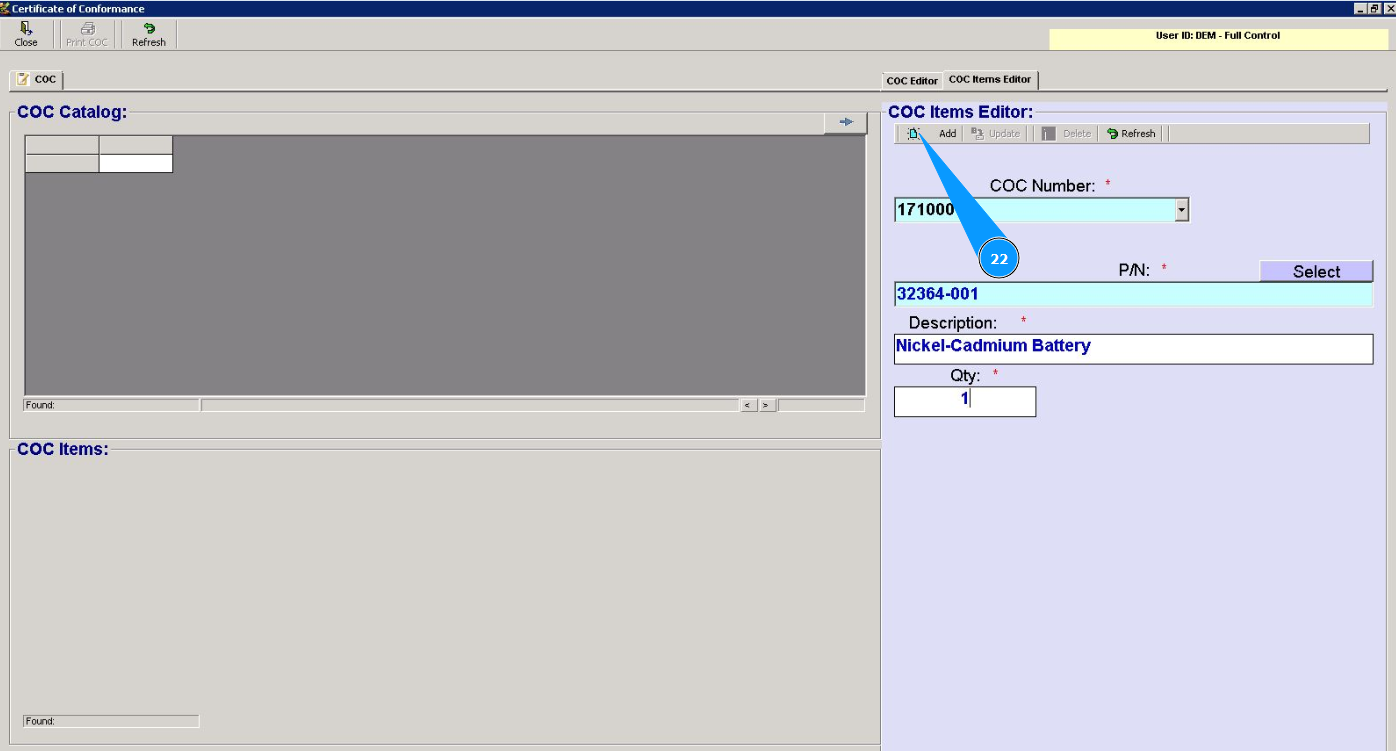Click Delete in the COC Items Editor toolbar
This screenshot has width=1396, height=751.
click(x=1066, y=133)
